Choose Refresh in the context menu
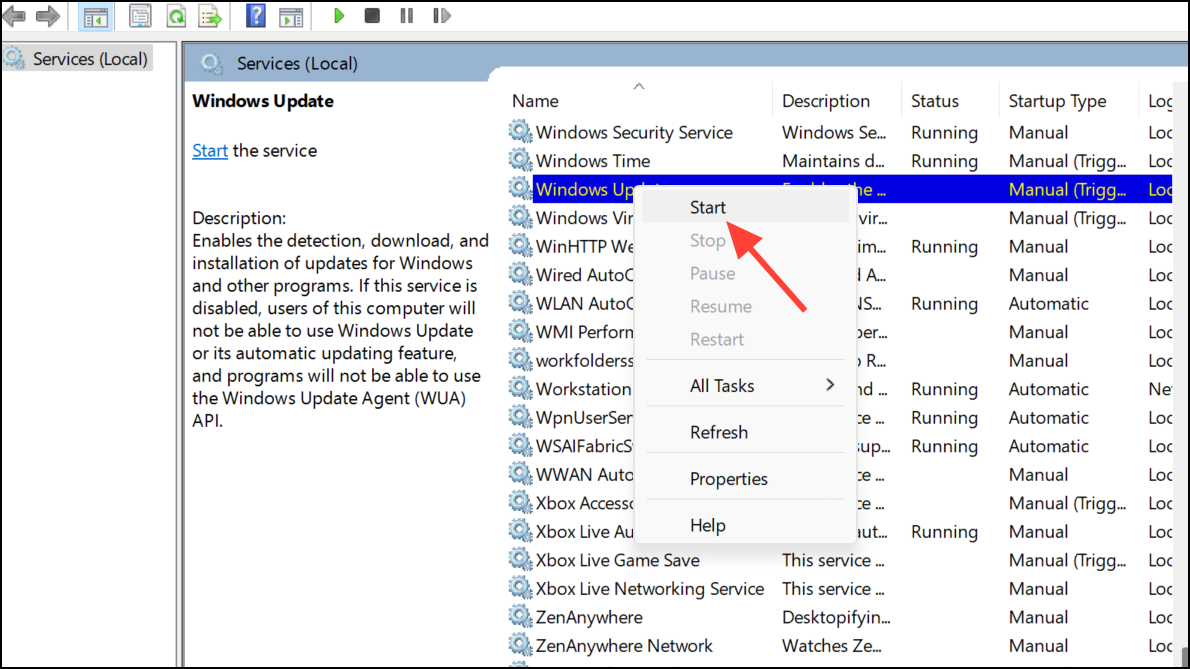Viewport: 1190px width, 669px height. 745,432
